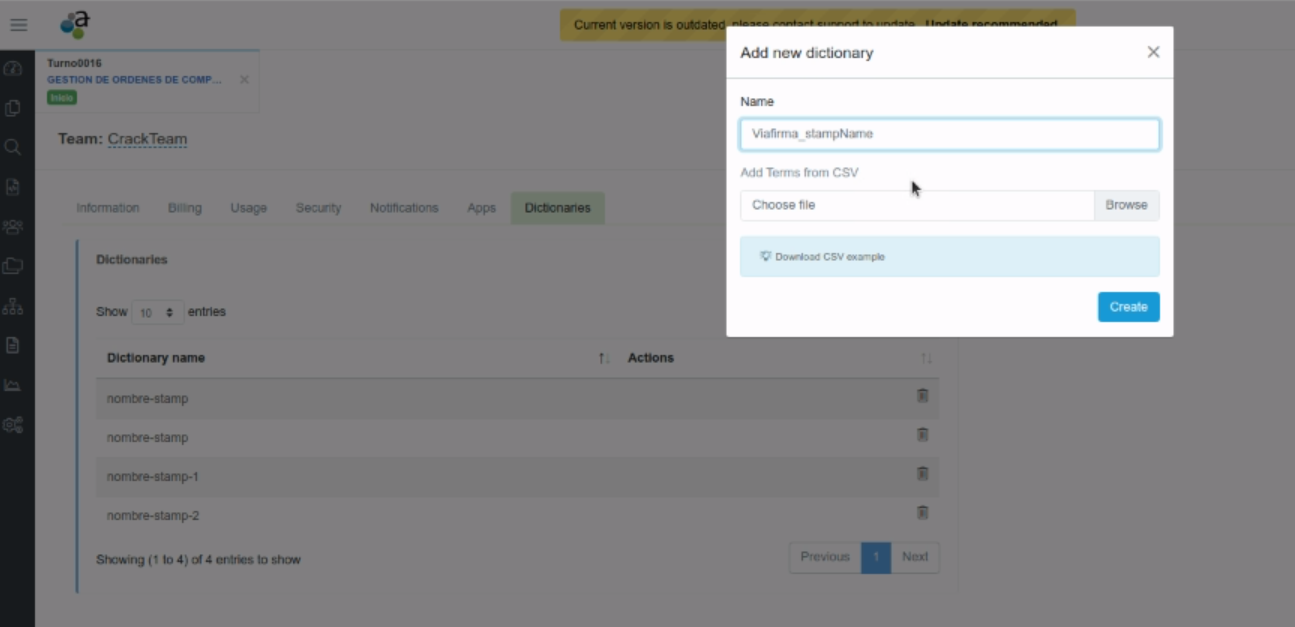Click the search magnifier sidebar icon
Viewport: 1295px width, 627px height.
(x=13, y=147)
